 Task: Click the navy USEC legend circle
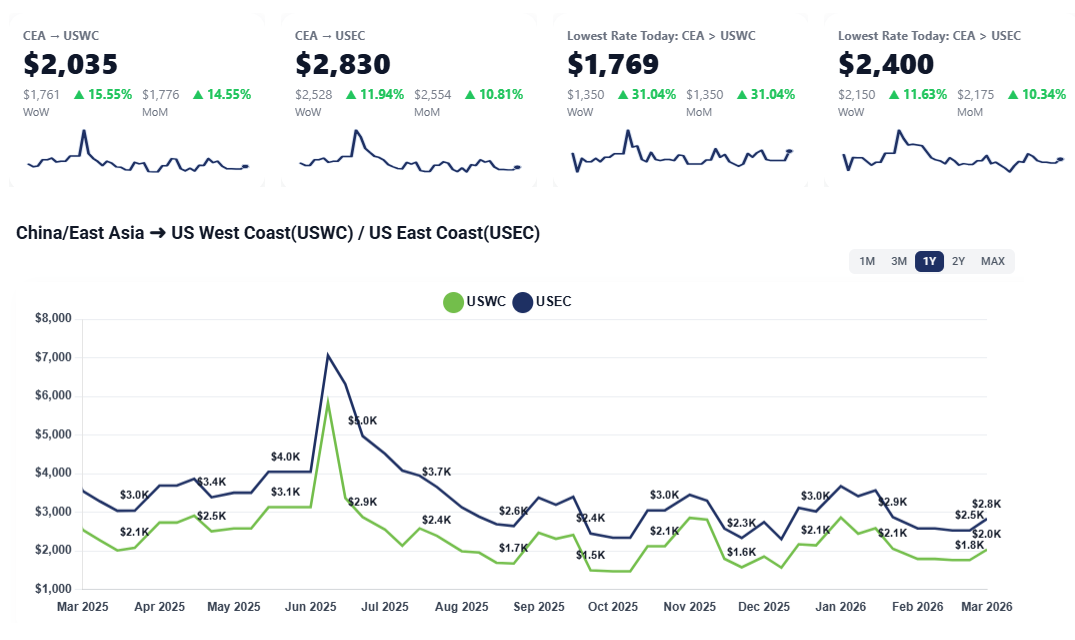(x=523, y=302)
